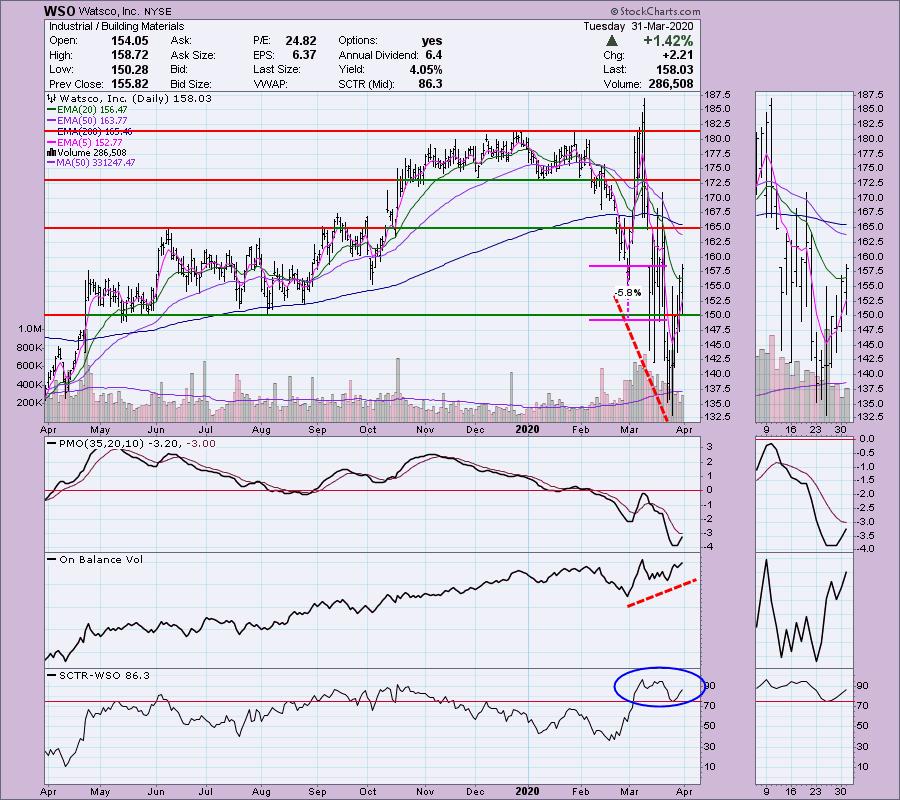Click the '1.0M' volume axis label
Screen dimensions: 900x800
[30, 329]
